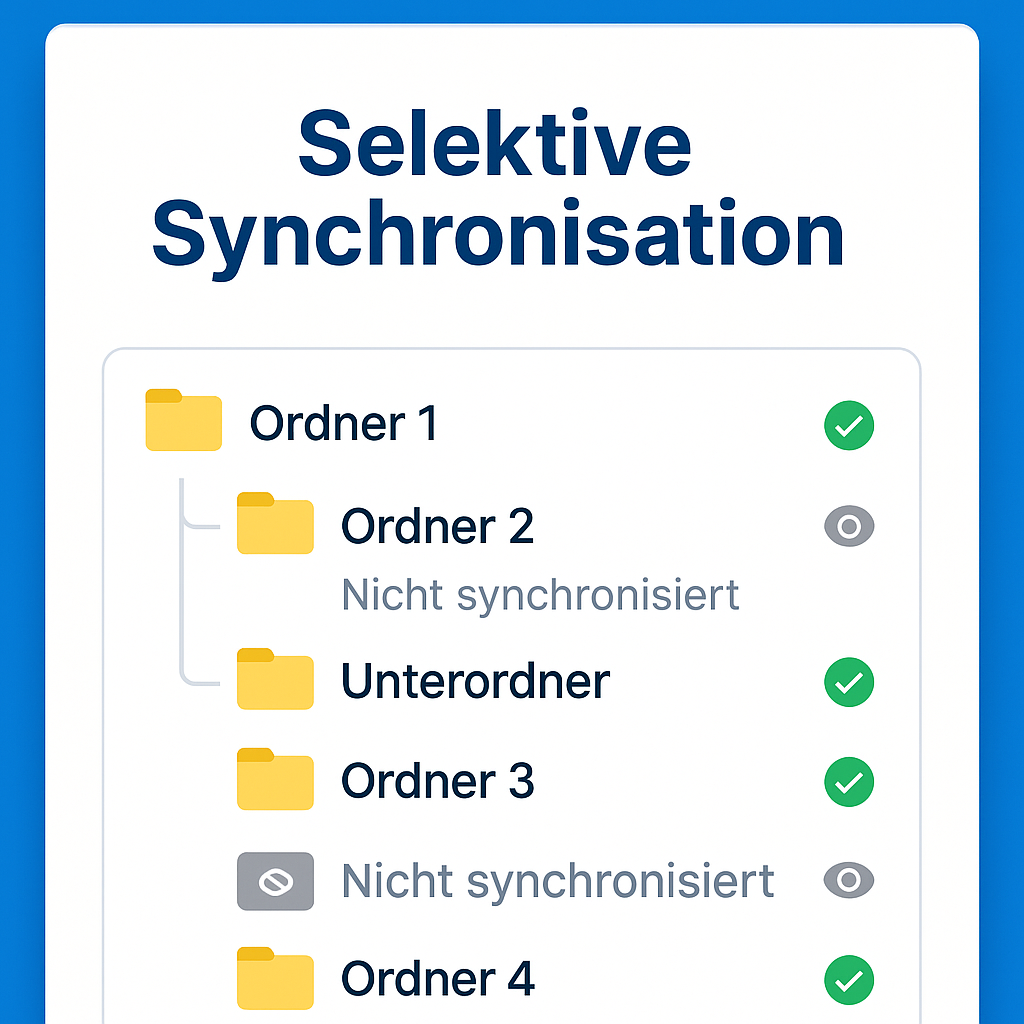
Task: Select the Ordner 2 label
Action: [437, 526]
